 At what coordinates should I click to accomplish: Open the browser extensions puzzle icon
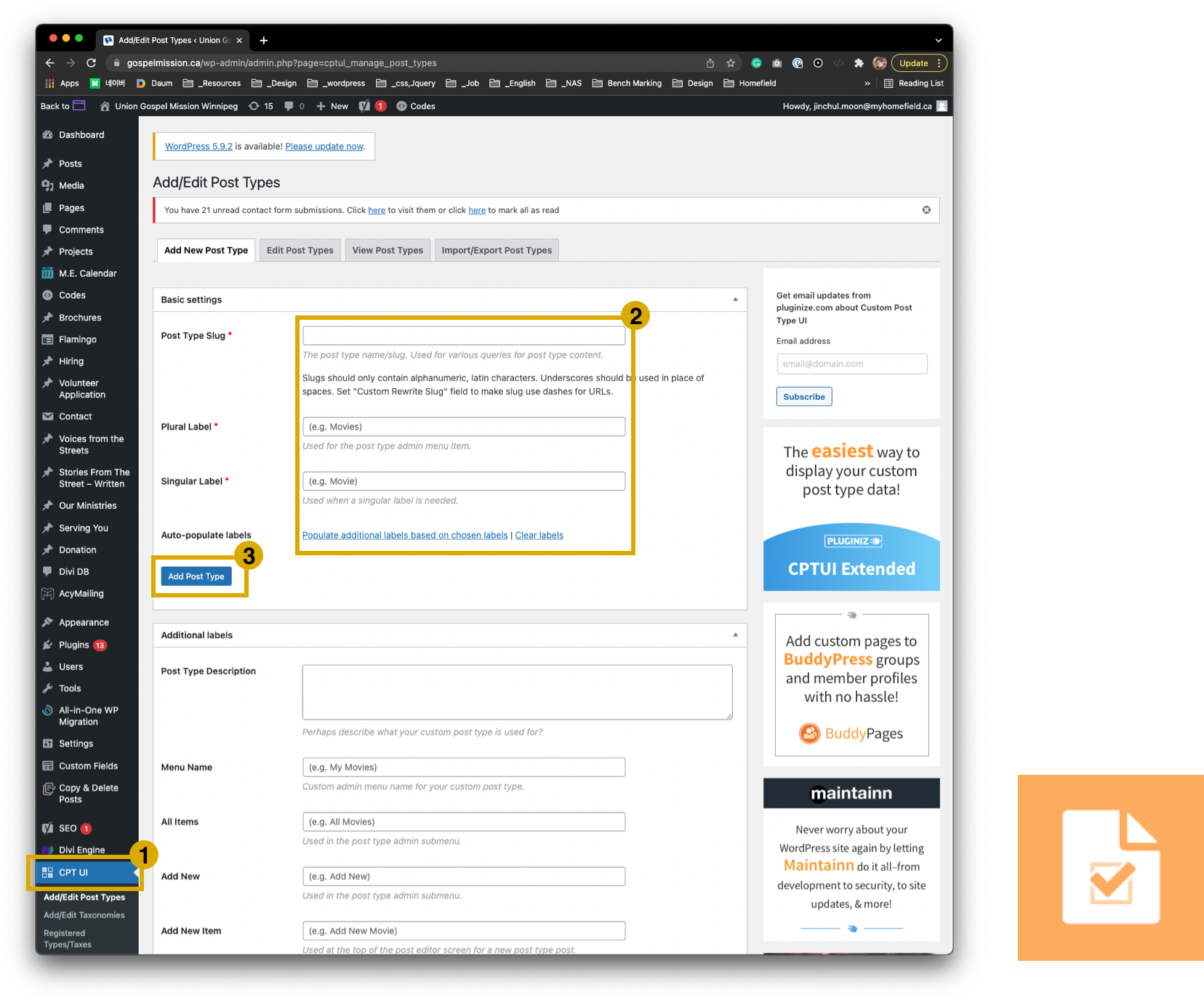click(x=859, y=63)
